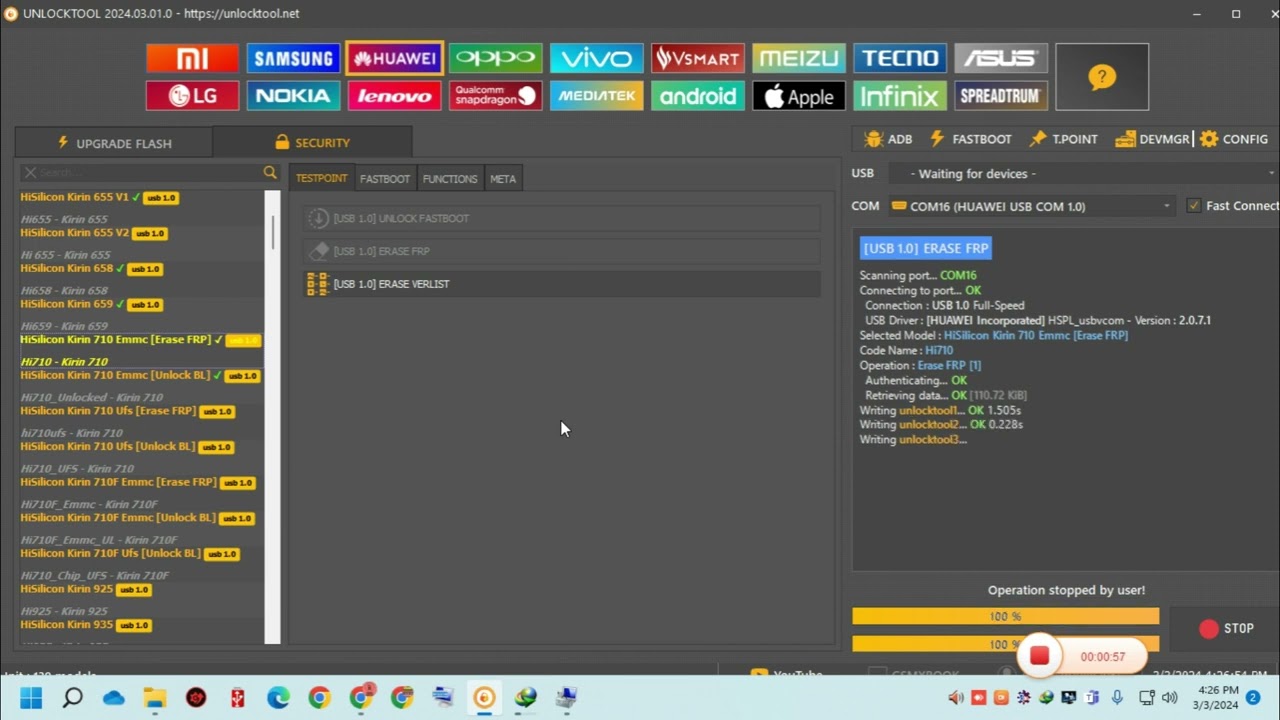Image resolution: width=1280 pixels, height=720 pixels.
Task: Select the MediaTek brand icon
Action: coord(596,96)
